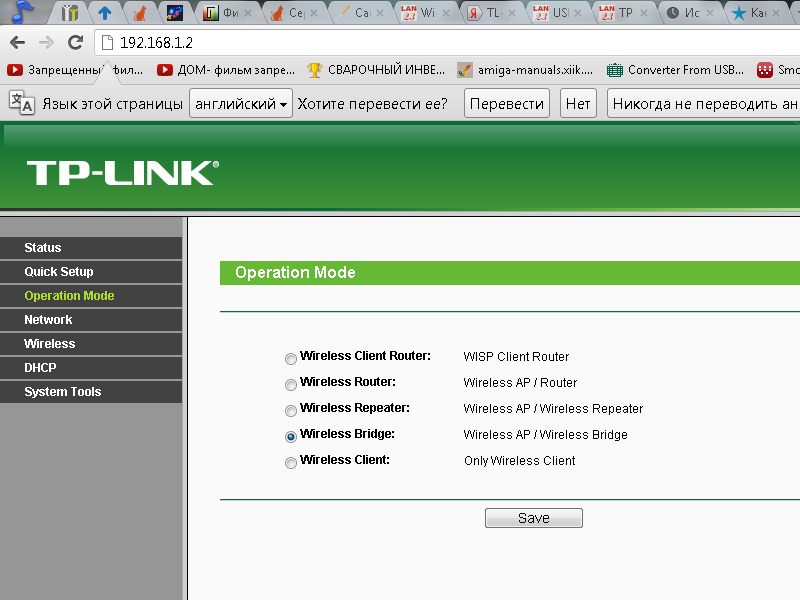This screenshot has width=800, height=600.
Task: Open the английский language dropdown
Action: (241, 104)
